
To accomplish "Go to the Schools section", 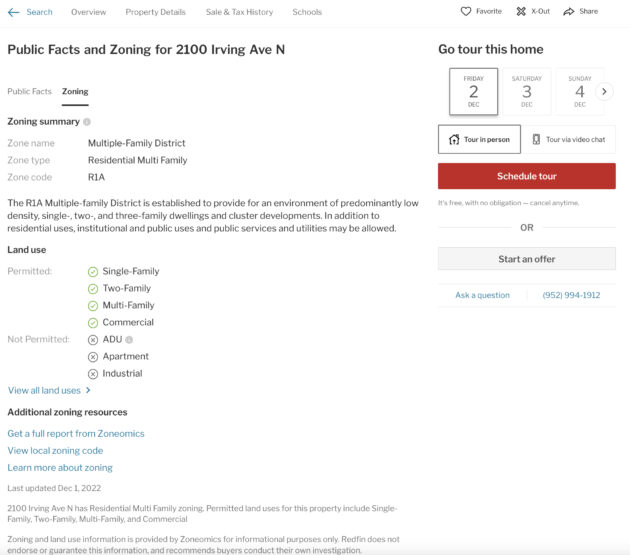I will click(x=307, y=12).
